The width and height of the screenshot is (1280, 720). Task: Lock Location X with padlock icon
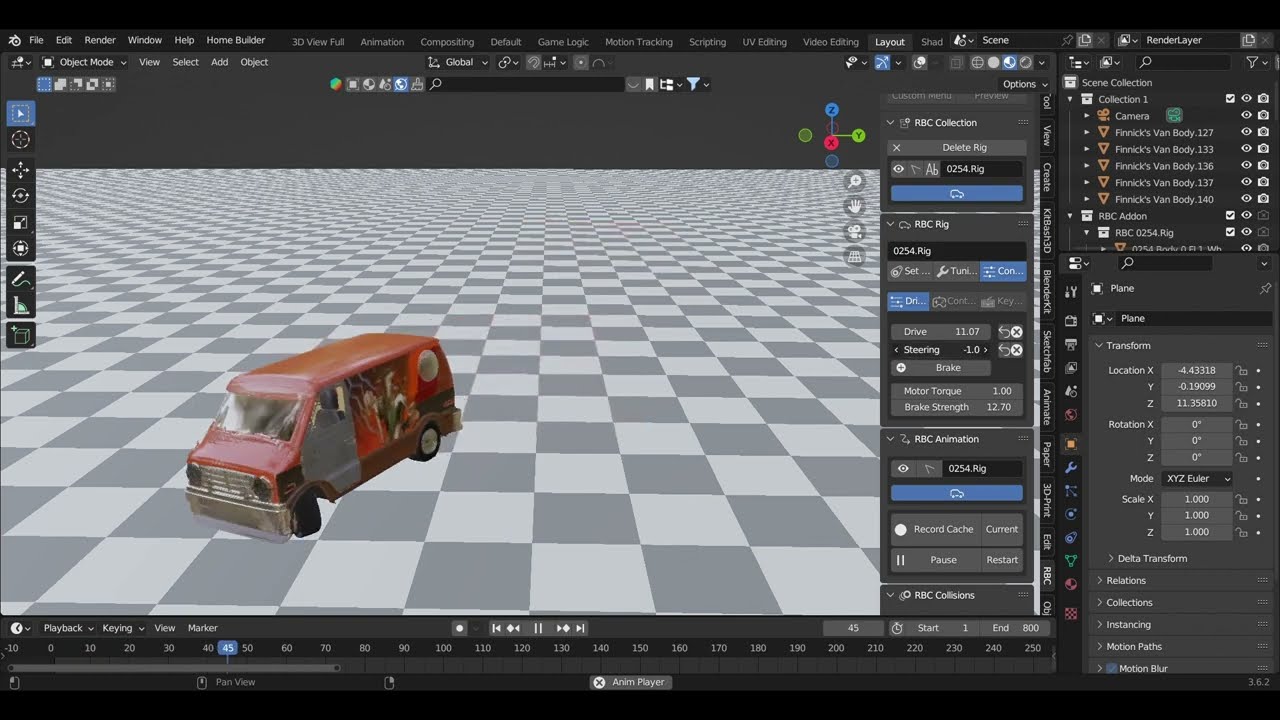[1241, 370]
